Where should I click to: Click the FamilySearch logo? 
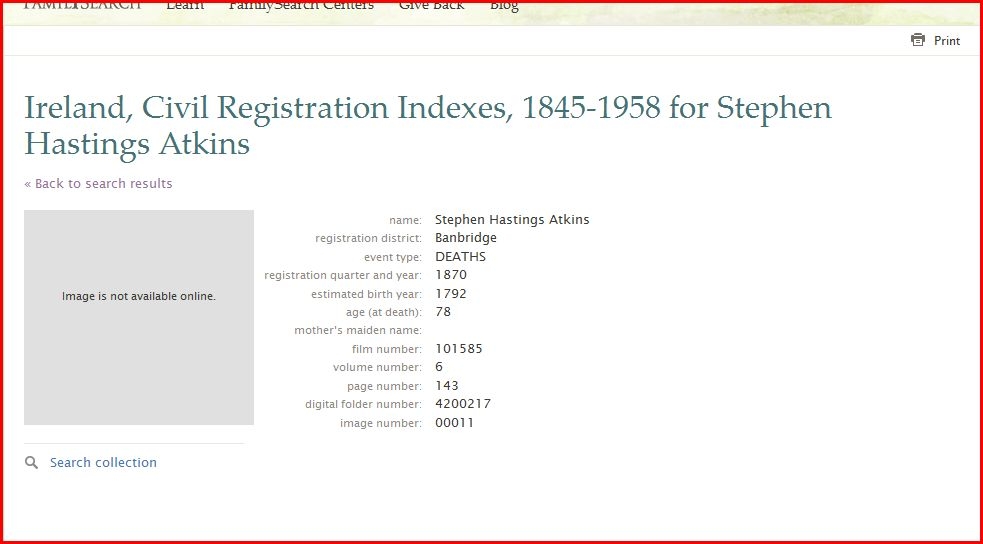(x=82, y=6)
